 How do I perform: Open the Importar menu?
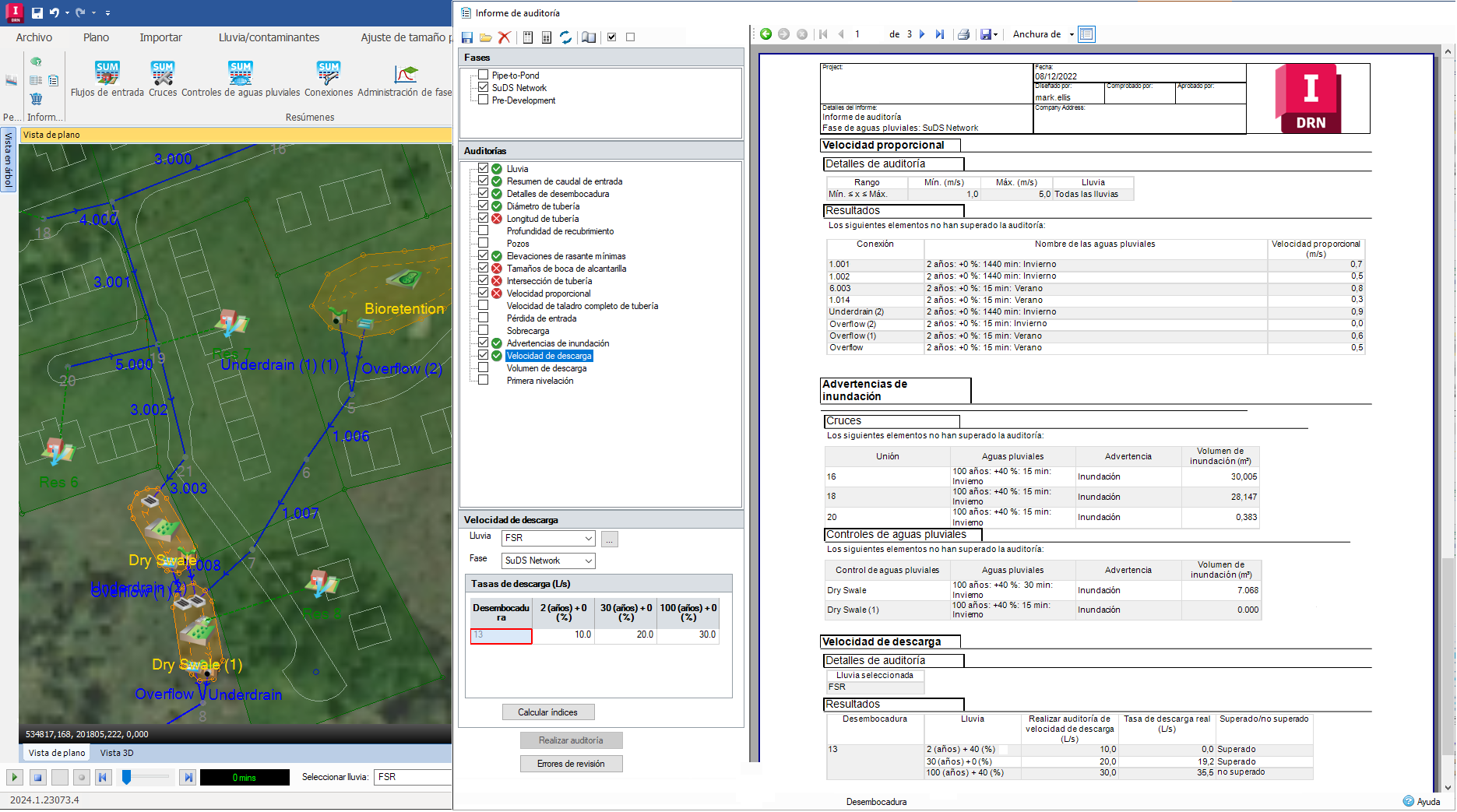160,37
